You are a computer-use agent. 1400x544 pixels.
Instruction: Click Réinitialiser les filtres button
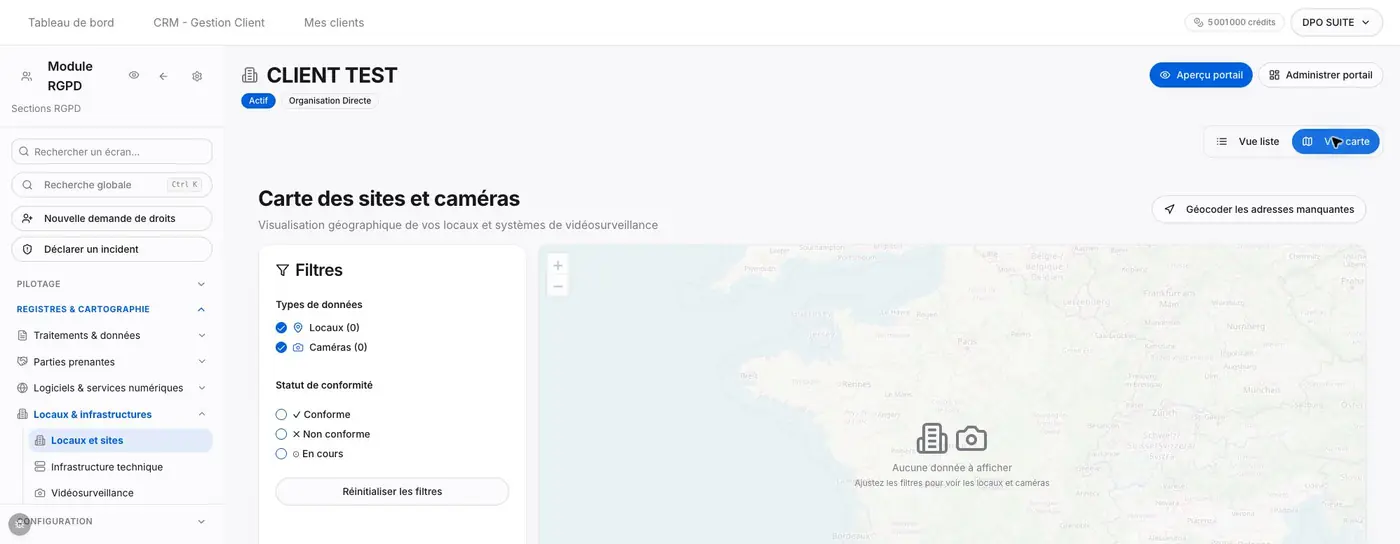pos(392,492)
